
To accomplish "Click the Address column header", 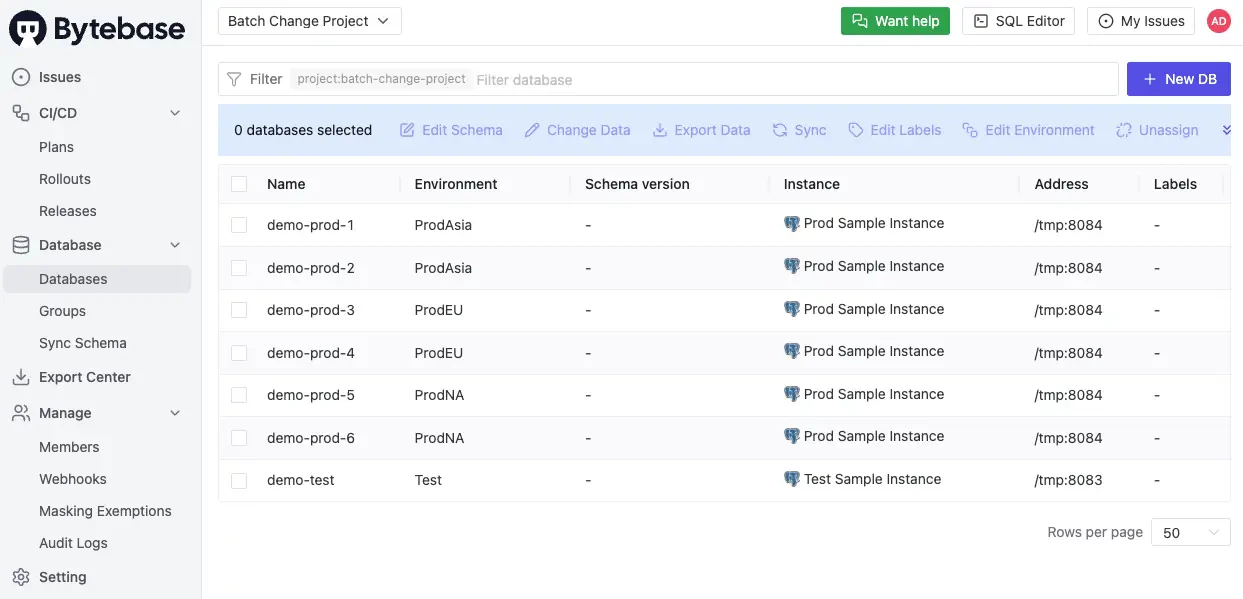I will pos(1061,184).
